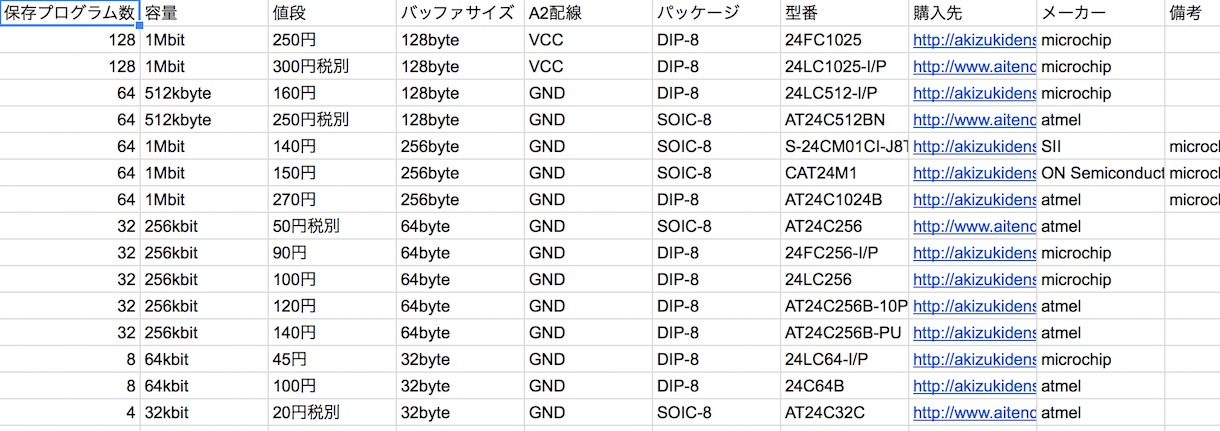Viewport: 1220px width, 431px height.
Task: Click the 購入先 header cell
Action: pyautogui.click(x=973, y=13)
